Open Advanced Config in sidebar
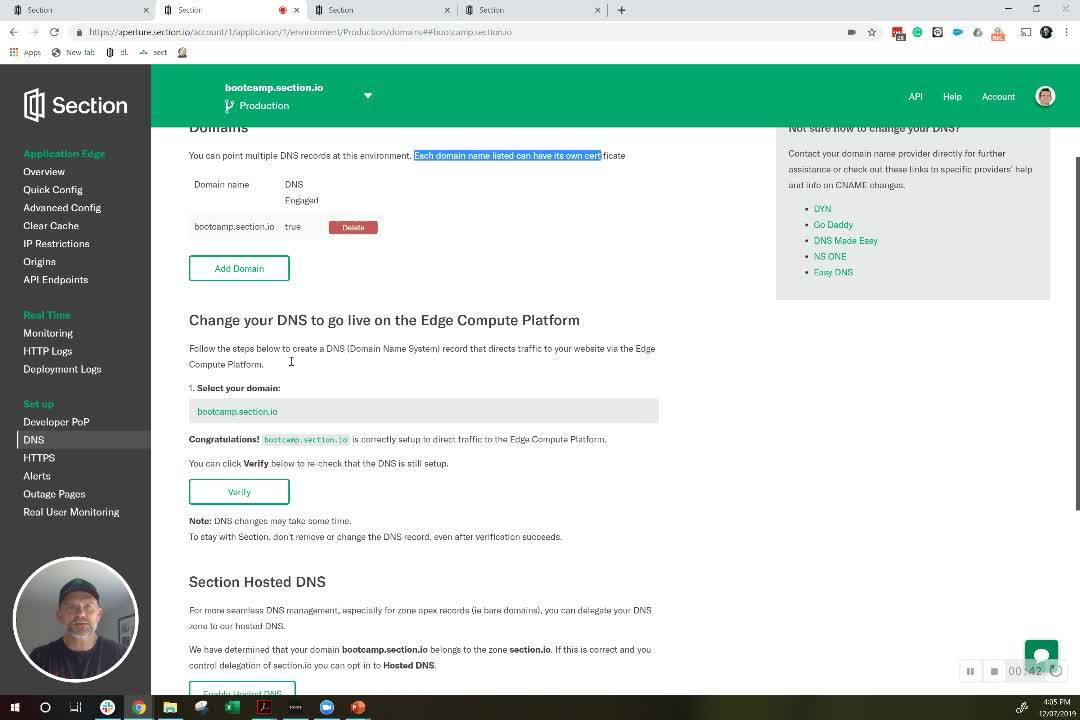1080x720 pixels. coord(62,207)
